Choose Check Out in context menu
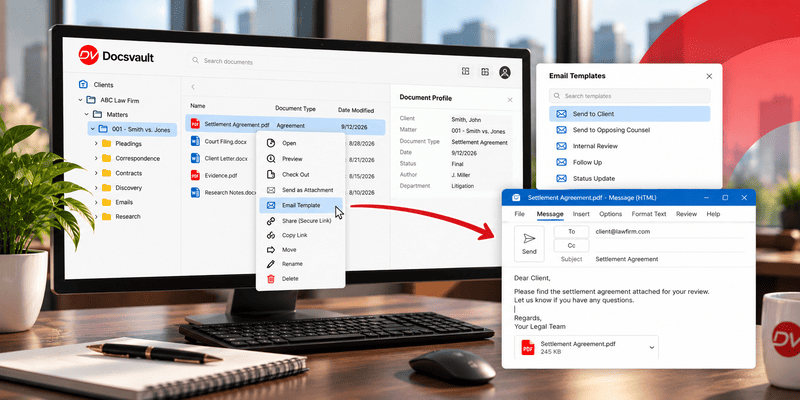Image resolution: width=800 pixels, height=400 pixels. 301,174
